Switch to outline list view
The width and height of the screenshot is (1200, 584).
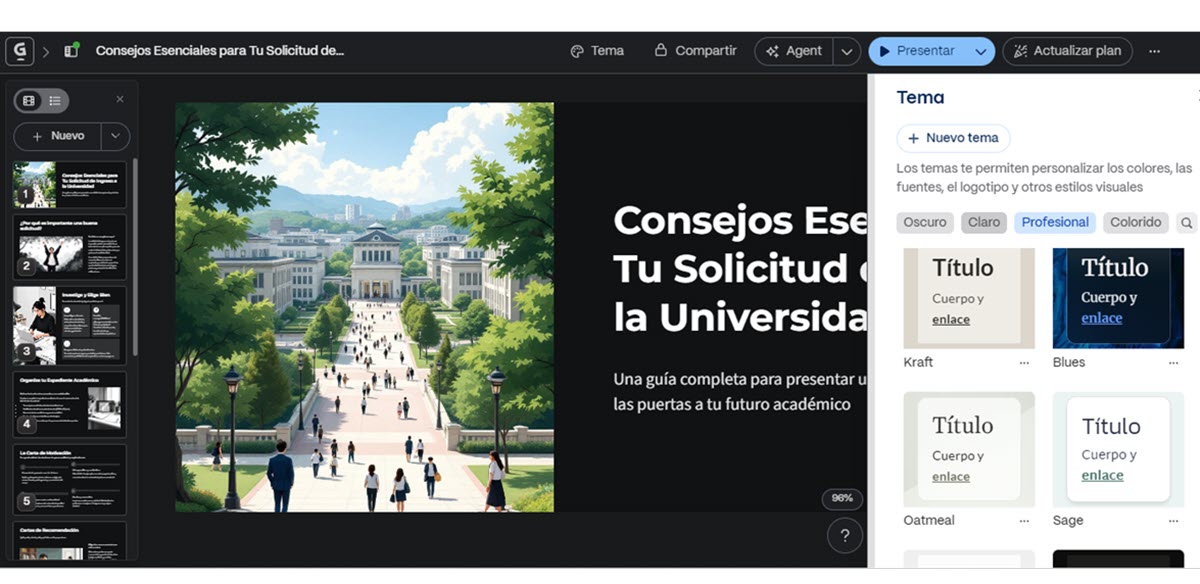point(55,100)
